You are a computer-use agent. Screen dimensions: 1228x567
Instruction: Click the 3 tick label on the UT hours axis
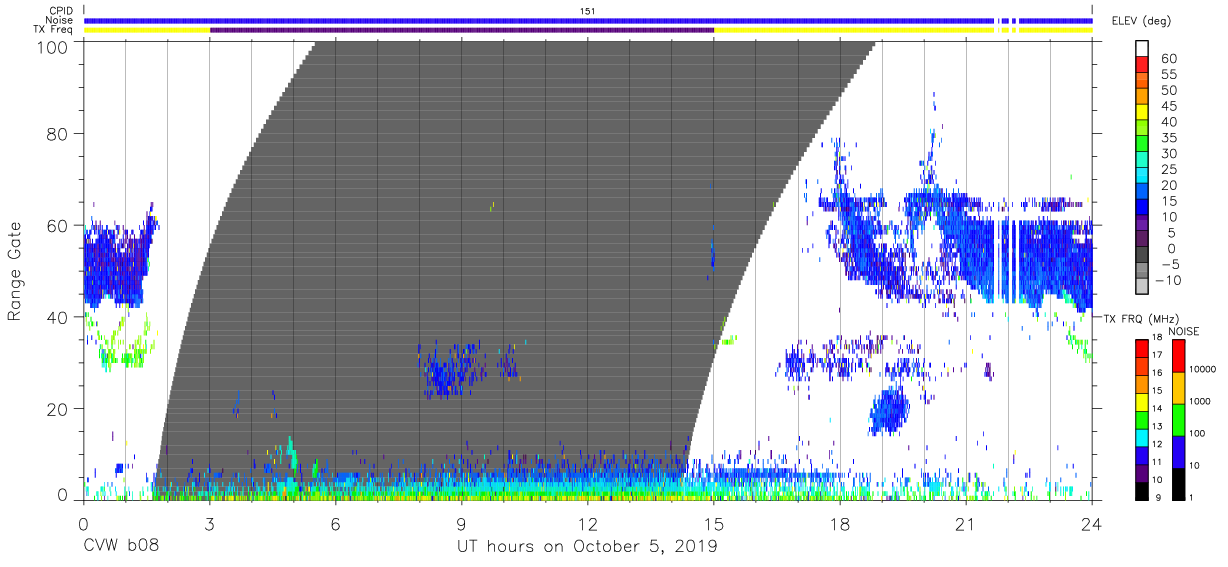point(209,523)
